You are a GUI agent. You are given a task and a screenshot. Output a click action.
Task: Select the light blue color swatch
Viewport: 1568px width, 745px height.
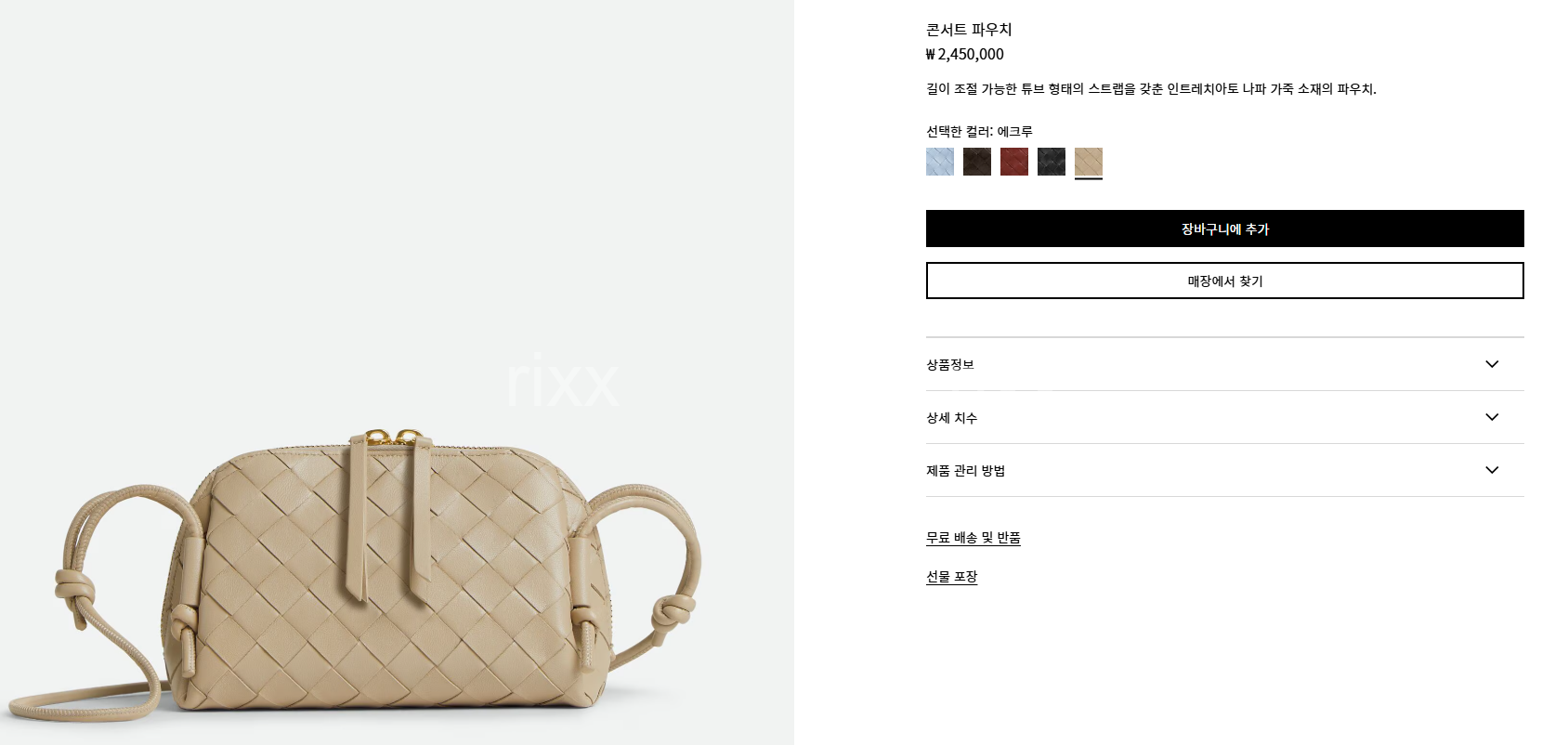(940, 162)
